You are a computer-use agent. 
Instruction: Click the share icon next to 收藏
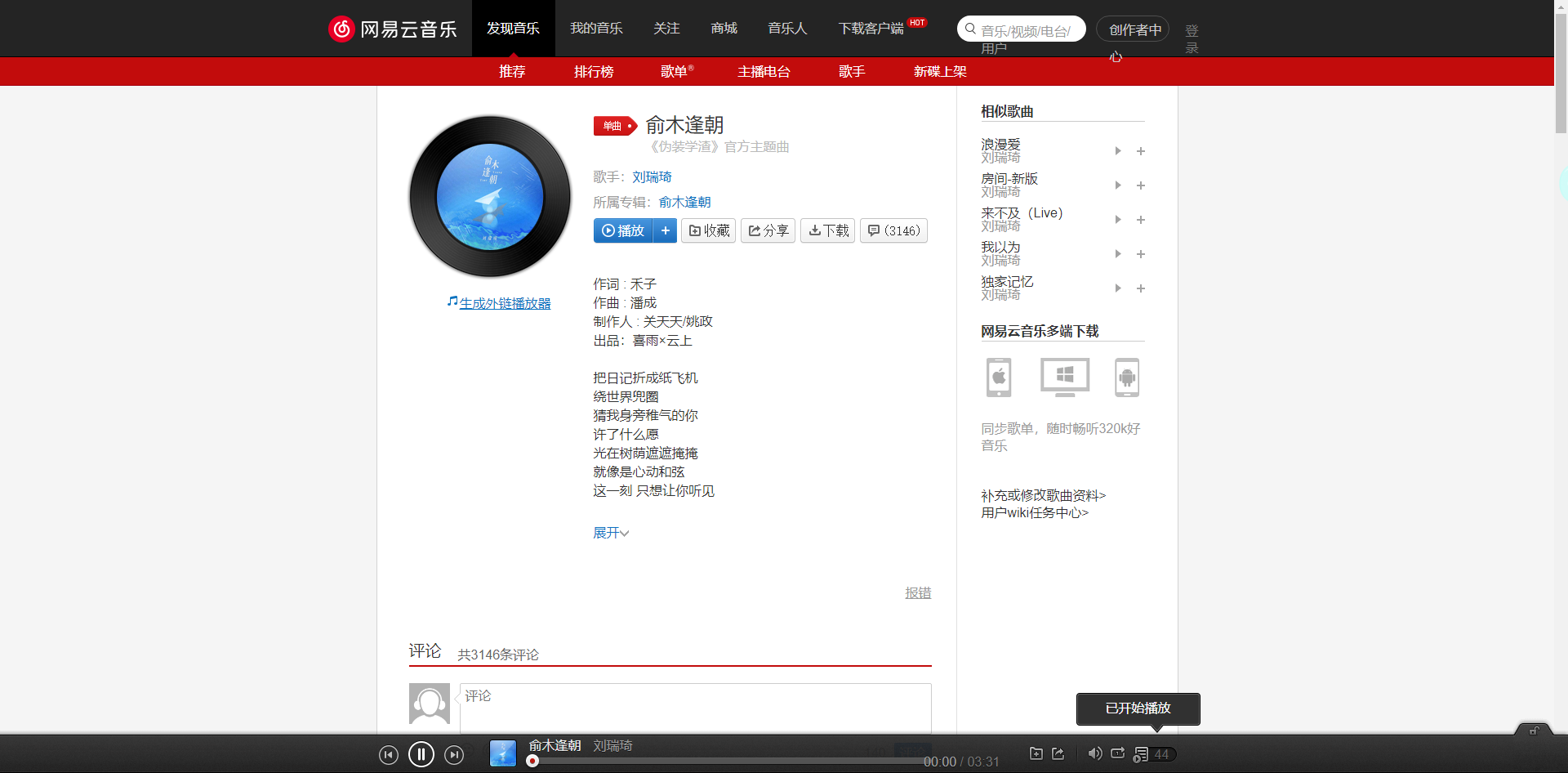pyautogui.click(x=767, y=230)
